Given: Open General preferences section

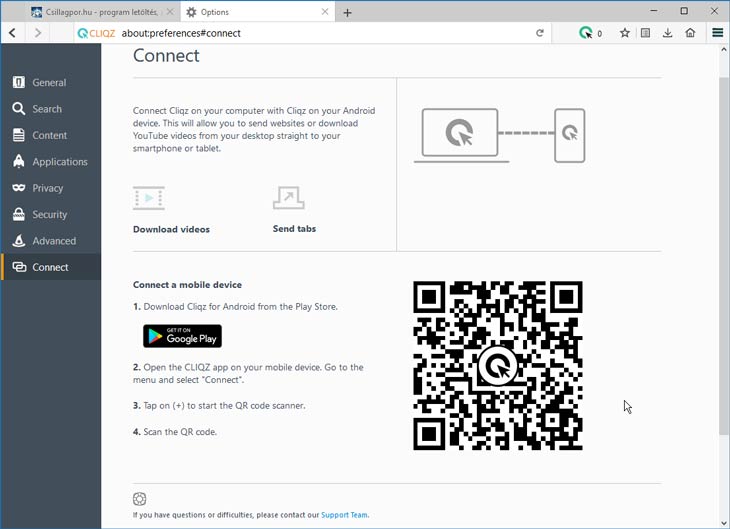Looking at the screenshot, I should pyautogui.click(x=51, y=82).
